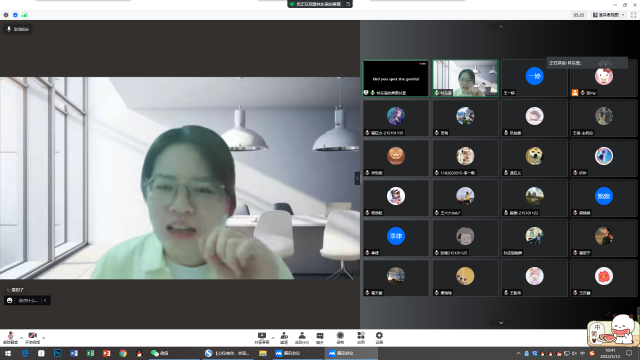Viewport: 640px width, 360px height.
Task: Select the shared screen thumbnail showing gorilla text
Action: click(x=396, y=78)
